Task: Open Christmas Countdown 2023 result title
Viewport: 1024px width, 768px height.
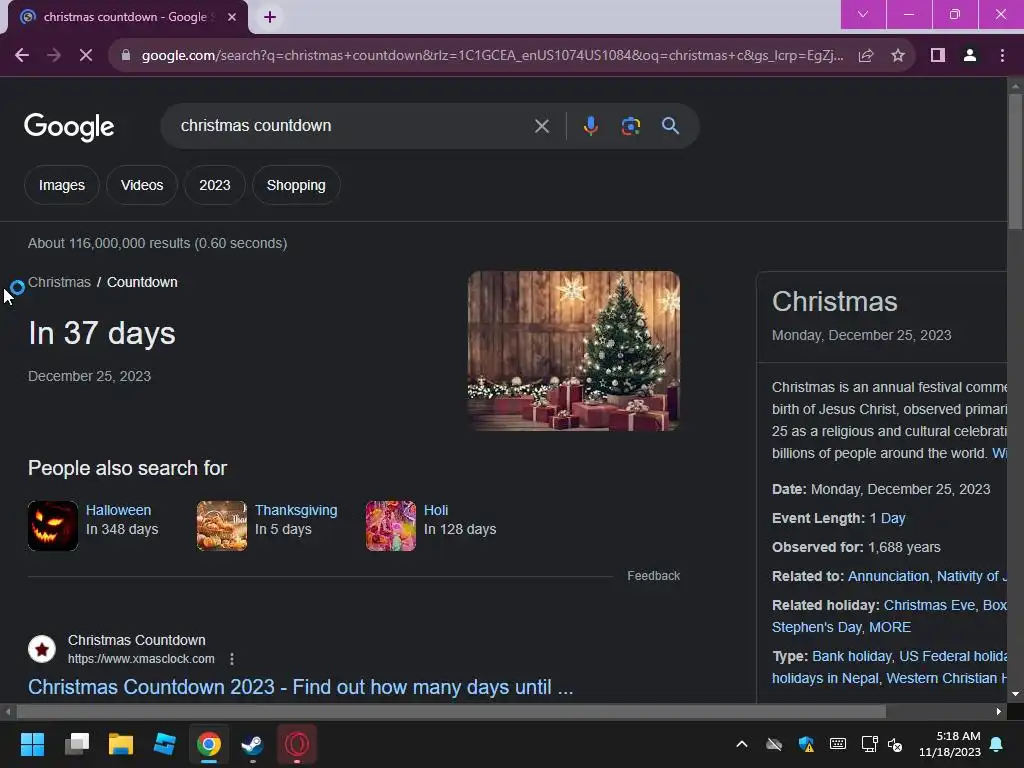Action: point(300,687)
